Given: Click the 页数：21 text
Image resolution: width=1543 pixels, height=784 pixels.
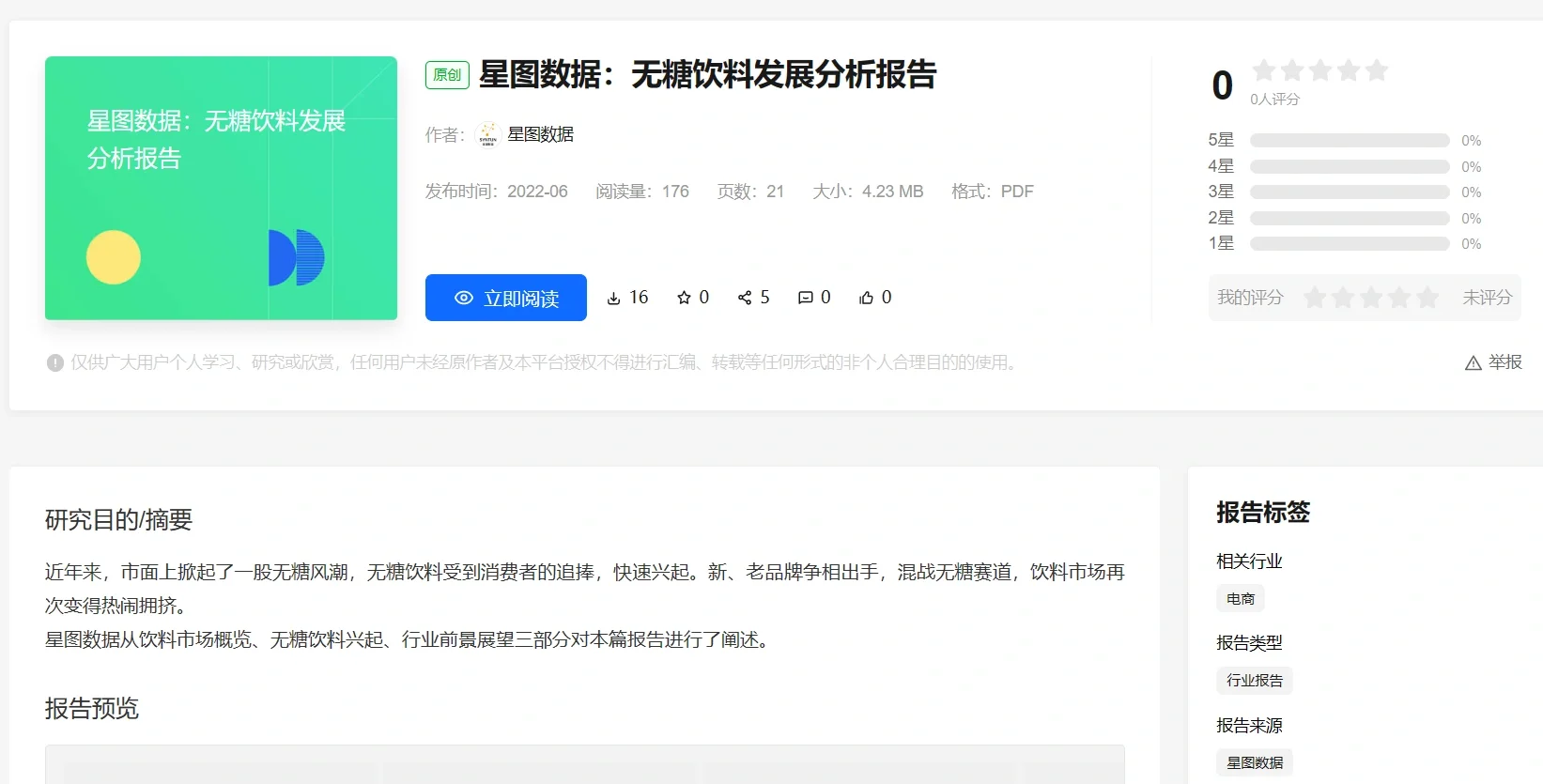Looking at the screenshot, I should pos(750,192).
